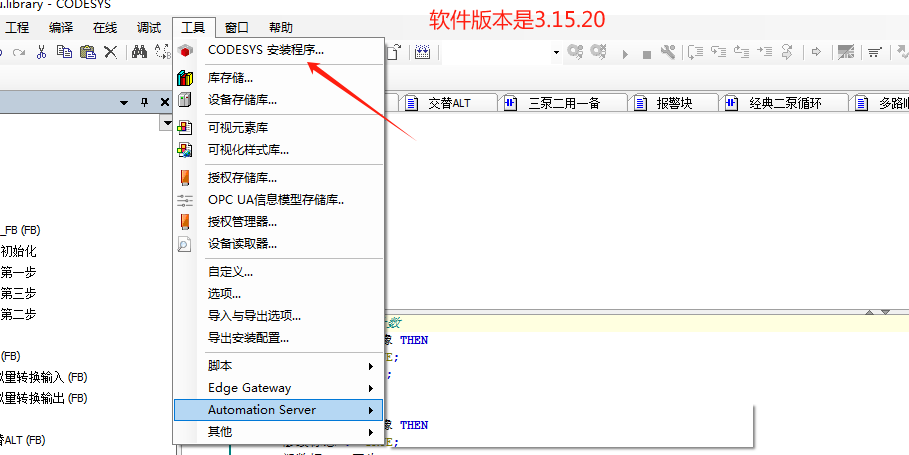Switch to the 报警块 tab
Screen dimensions: 909x455
[x=674, y=103]
